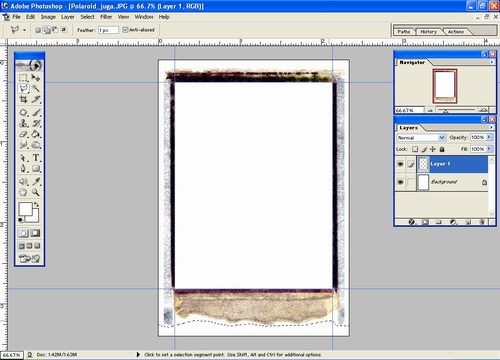Viewport: 500px width, 360px height.
Task: Switch to Quick Mask Mode
Action: pyautogui.click(x=36, y=233)
